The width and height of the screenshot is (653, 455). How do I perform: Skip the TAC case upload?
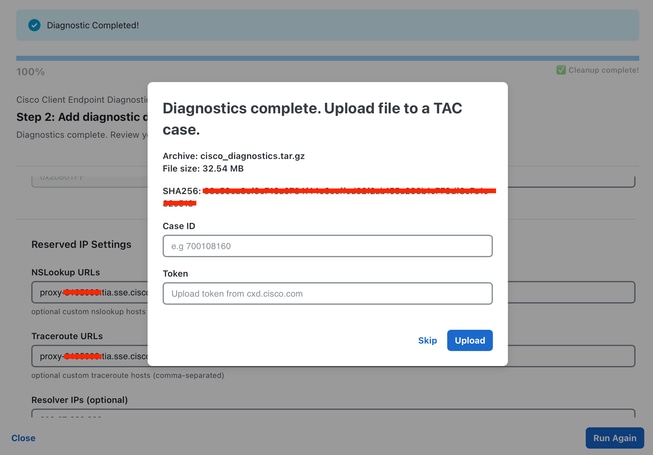pyautogui.click(x=427, y=341)
